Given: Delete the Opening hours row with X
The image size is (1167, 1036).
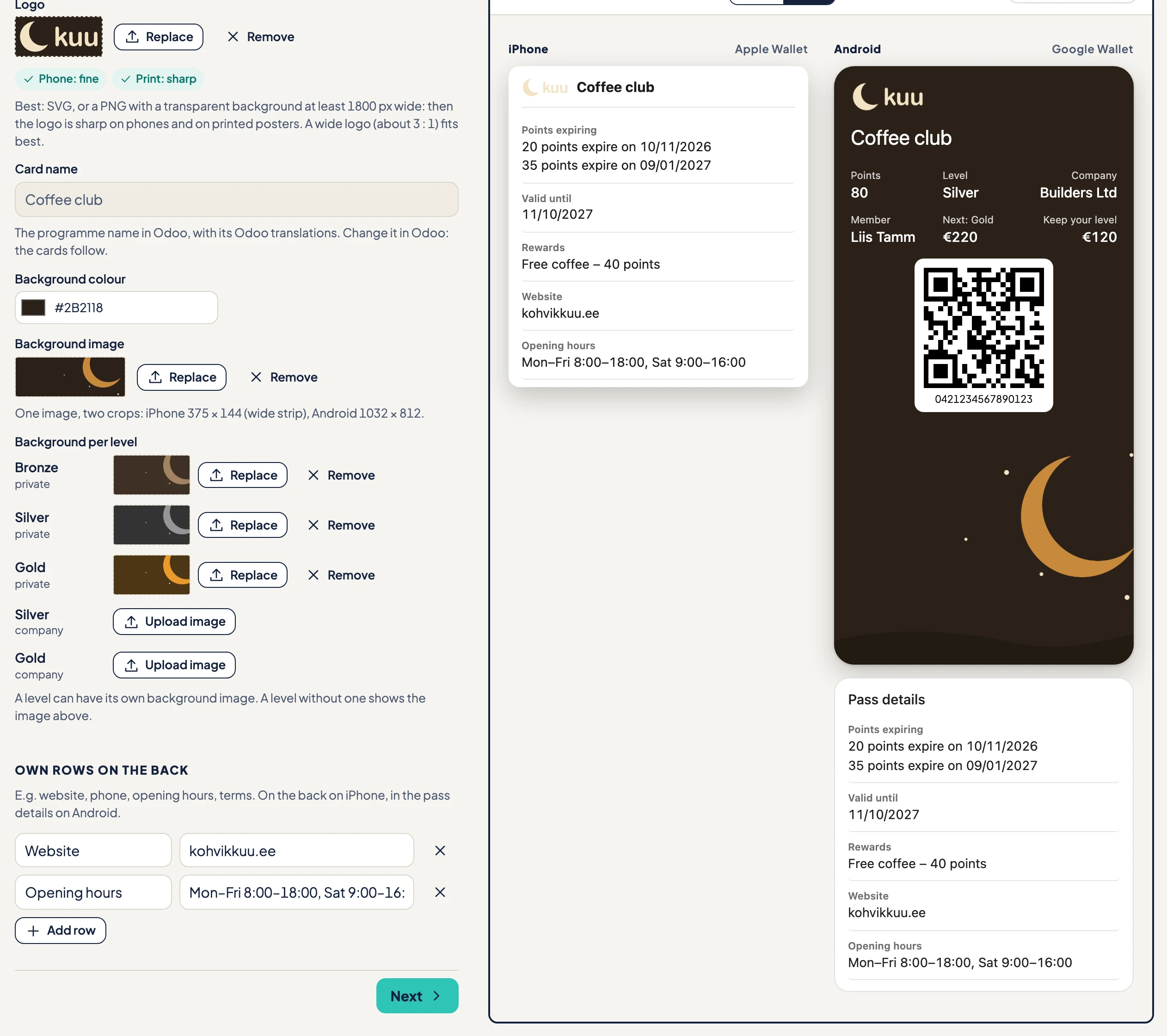Looking at the screenshot, I should click(440, 892).
